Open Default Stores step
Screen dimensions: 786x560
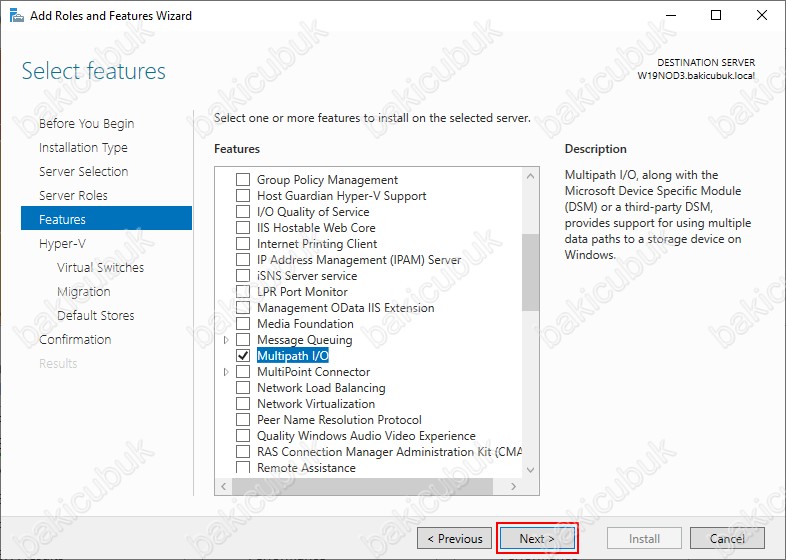pyautogui.click(x=96, y=315)
